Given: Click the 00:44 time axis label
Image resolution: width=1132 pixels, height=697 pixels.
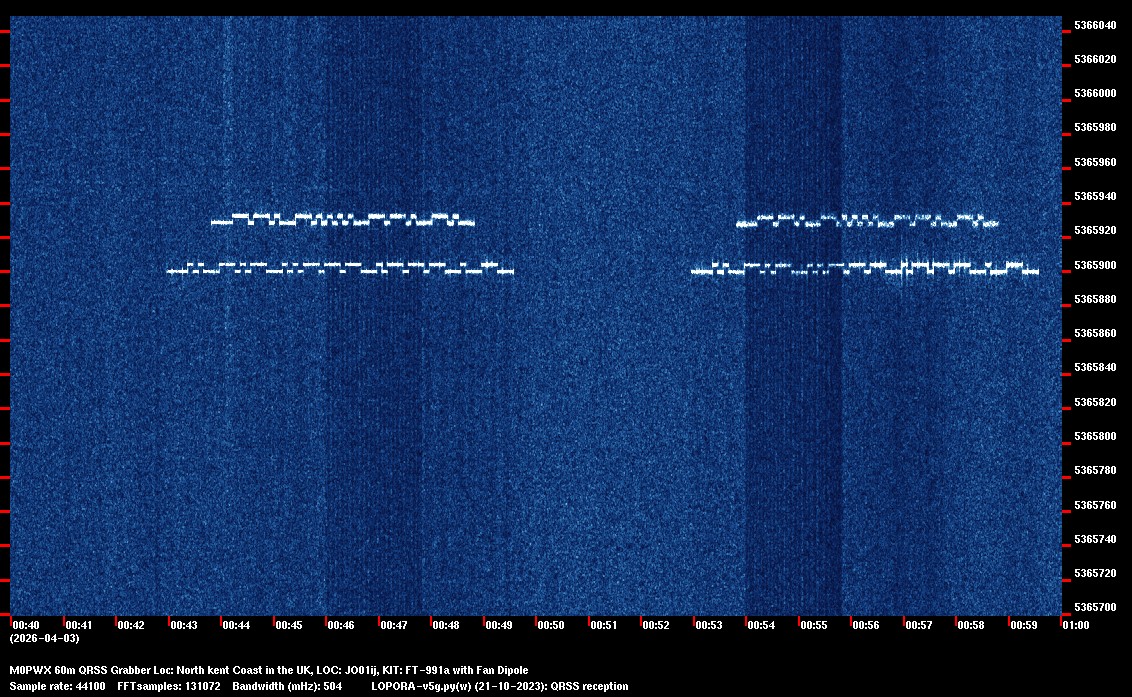Looking at the screenshot, I should click(236, 625).
